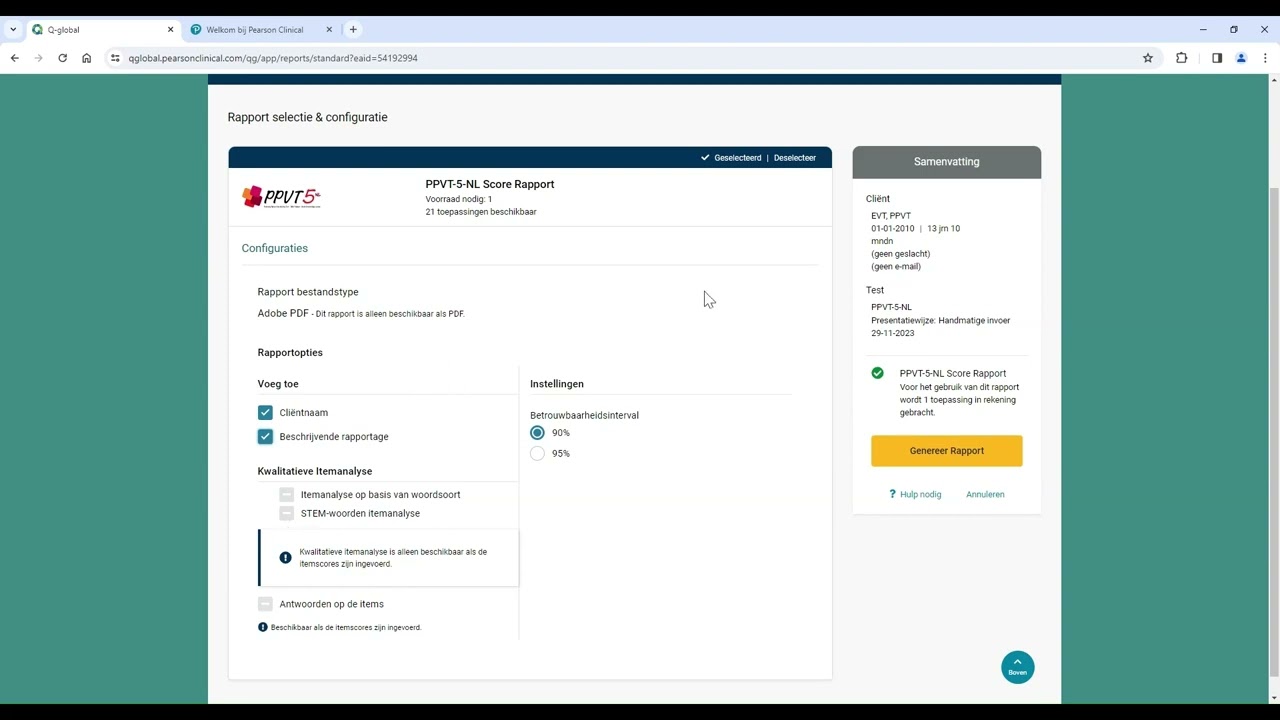Uncheck the Beschrijvende rapportage checkbox
The image size is (1280, 720).
(265, 436)
